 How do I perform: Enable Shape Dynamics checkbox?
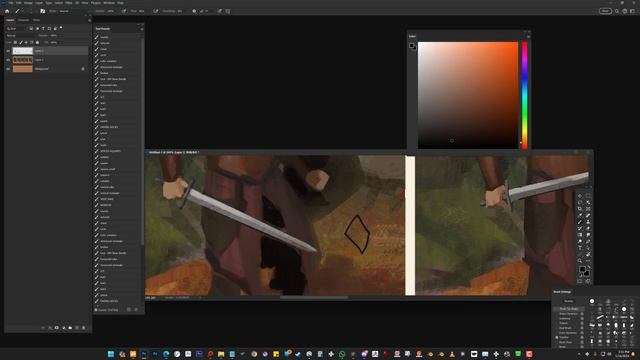[557, 313]
